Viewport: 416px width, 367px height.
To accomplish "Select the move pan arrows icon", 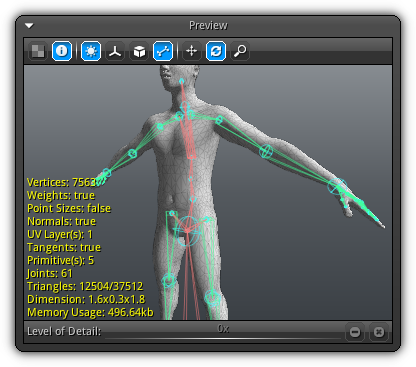I will click(x=192, y=51).
